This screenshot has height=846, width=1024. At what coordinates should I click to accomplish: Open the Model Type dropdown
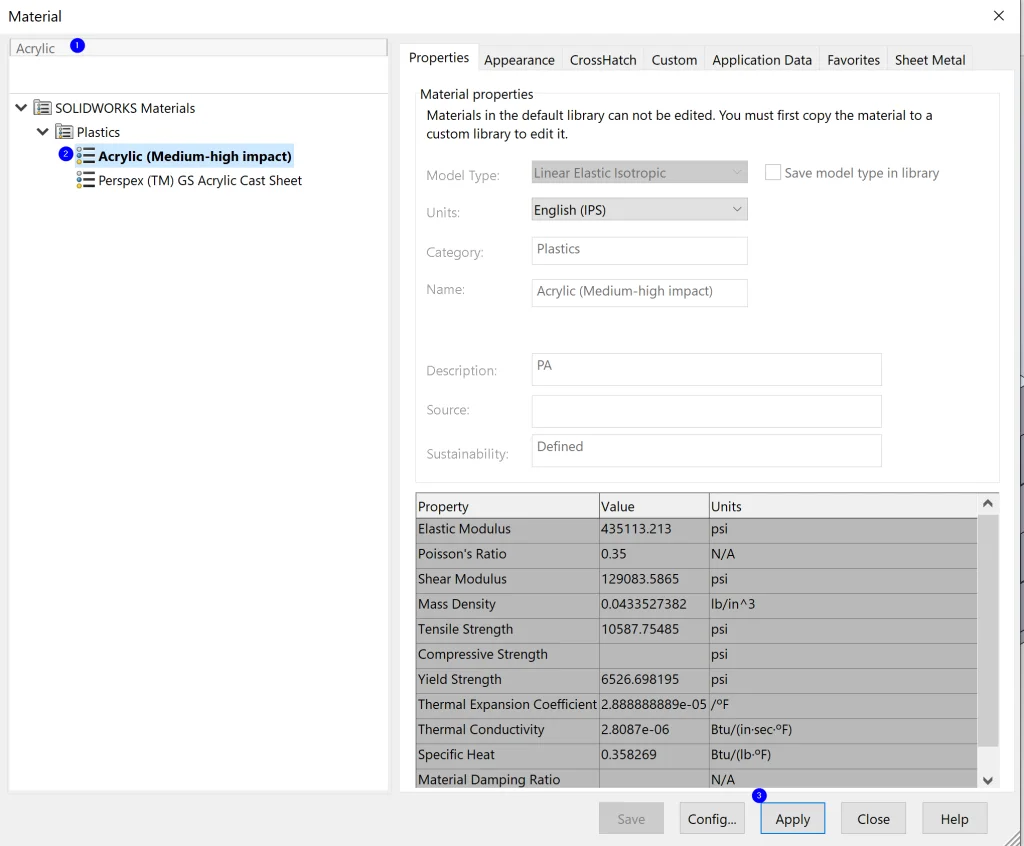pos(639,173)
